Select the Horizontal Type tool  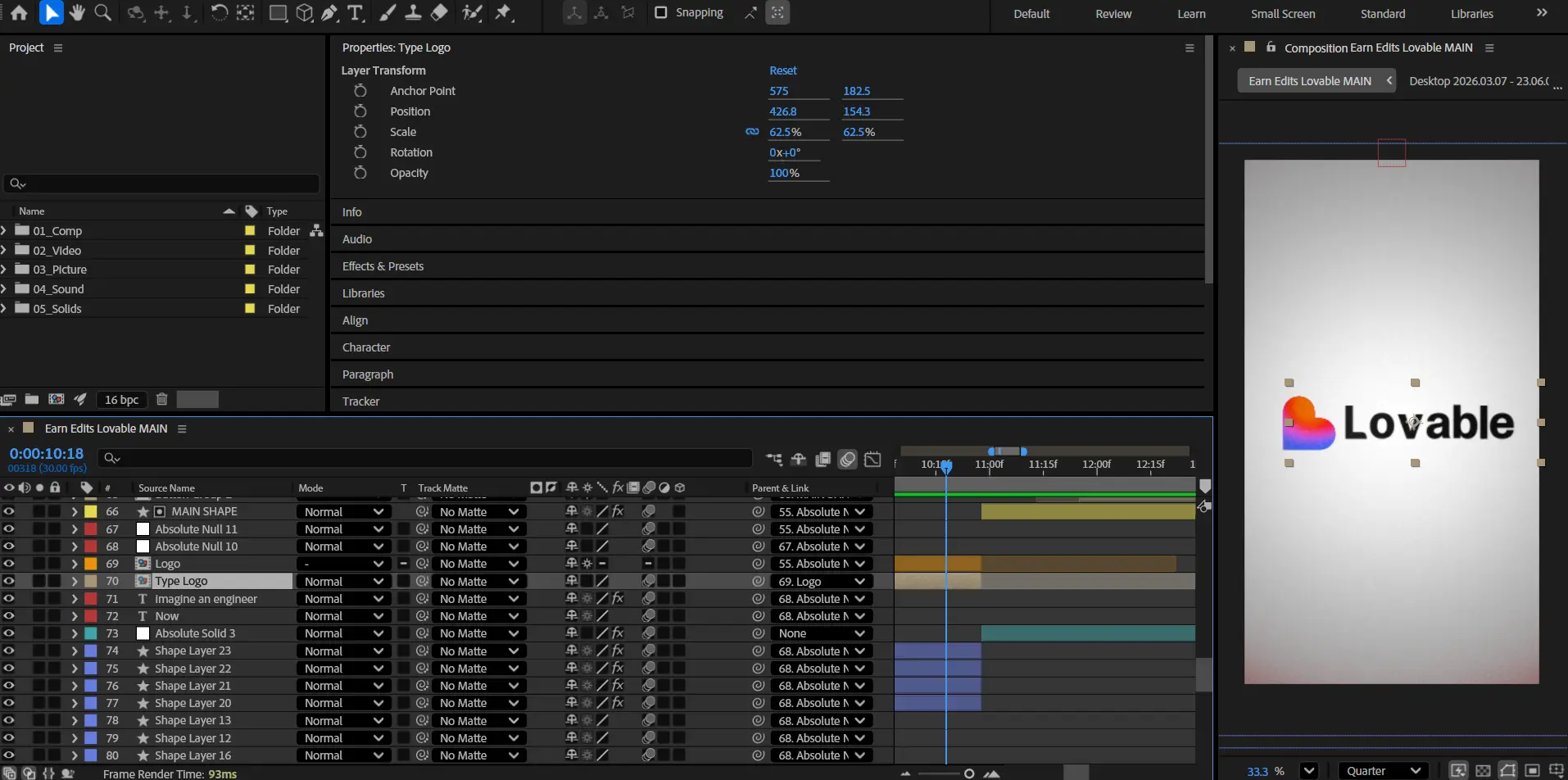(355, 13)
